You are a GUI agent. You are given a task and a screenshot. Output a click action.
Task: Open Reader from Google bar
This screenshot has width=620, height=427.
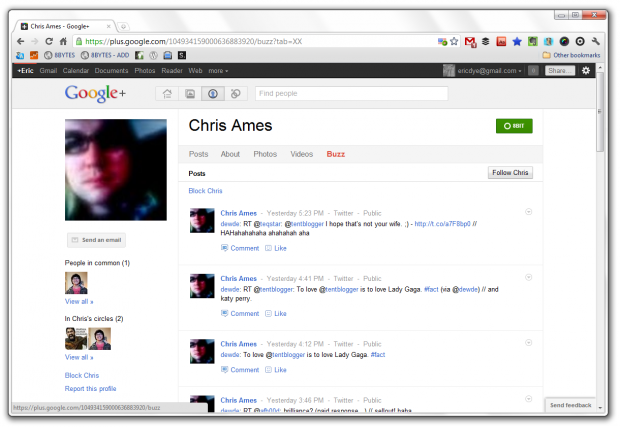point(172,71)
